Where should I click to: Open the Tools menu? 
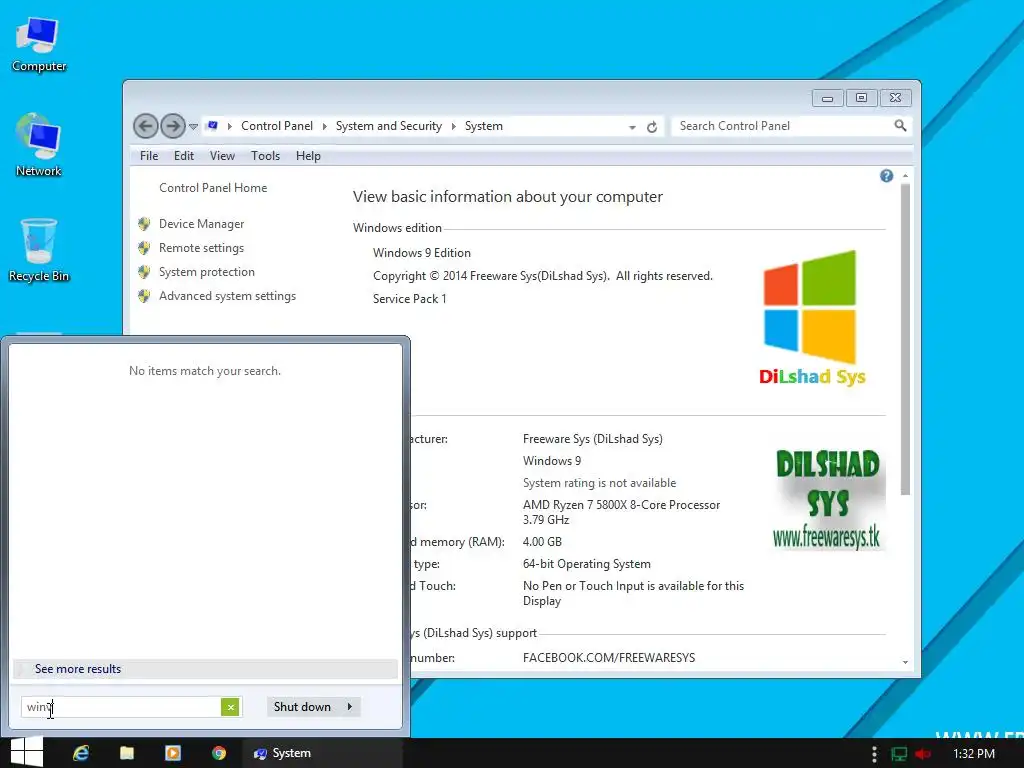[x=265, y=155]
